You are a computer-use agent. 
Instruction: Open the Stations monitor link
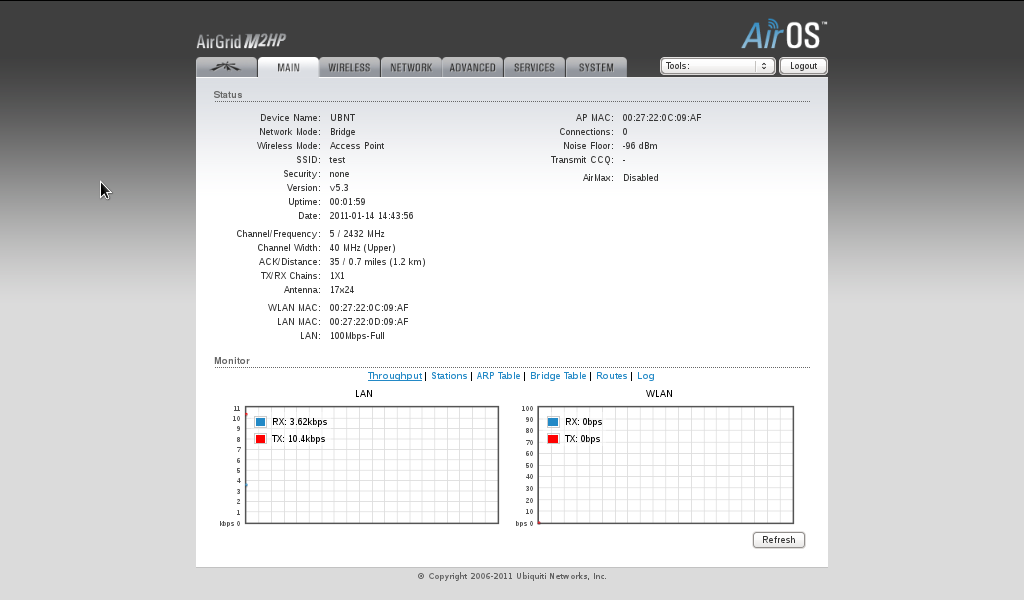(449, 375)
